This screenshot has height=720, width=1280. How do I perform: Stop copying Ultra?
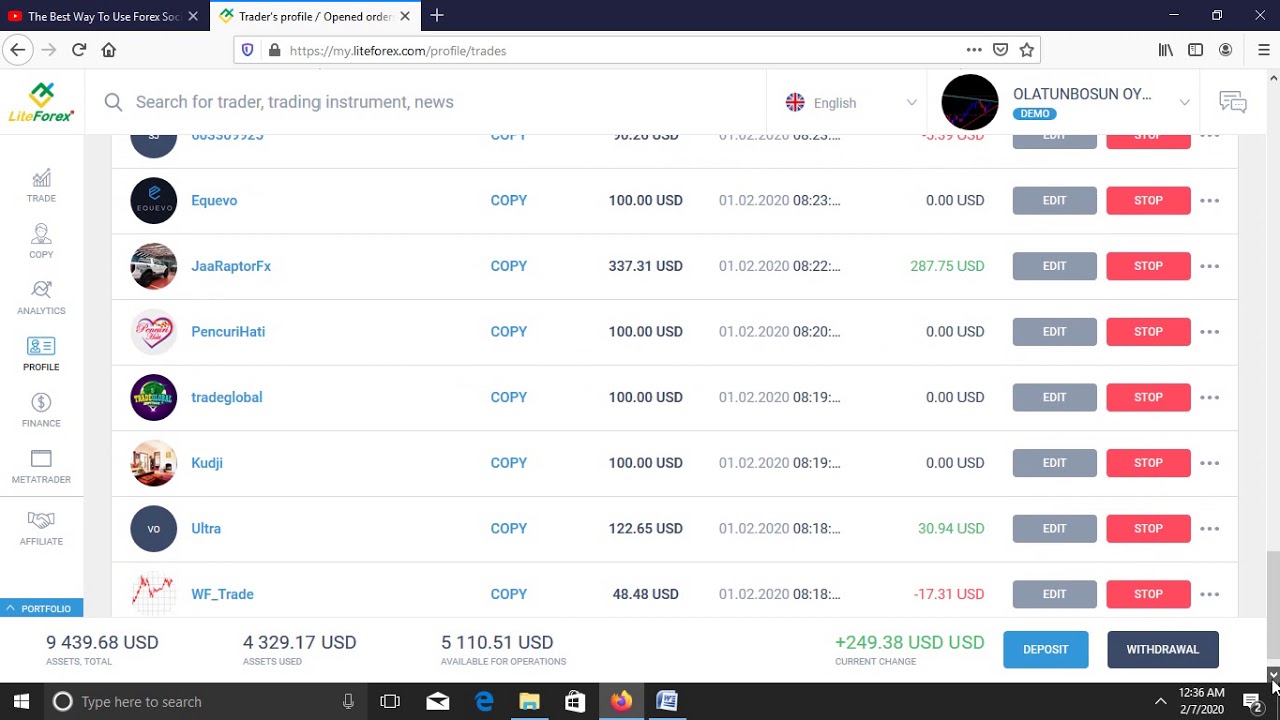1148,529
